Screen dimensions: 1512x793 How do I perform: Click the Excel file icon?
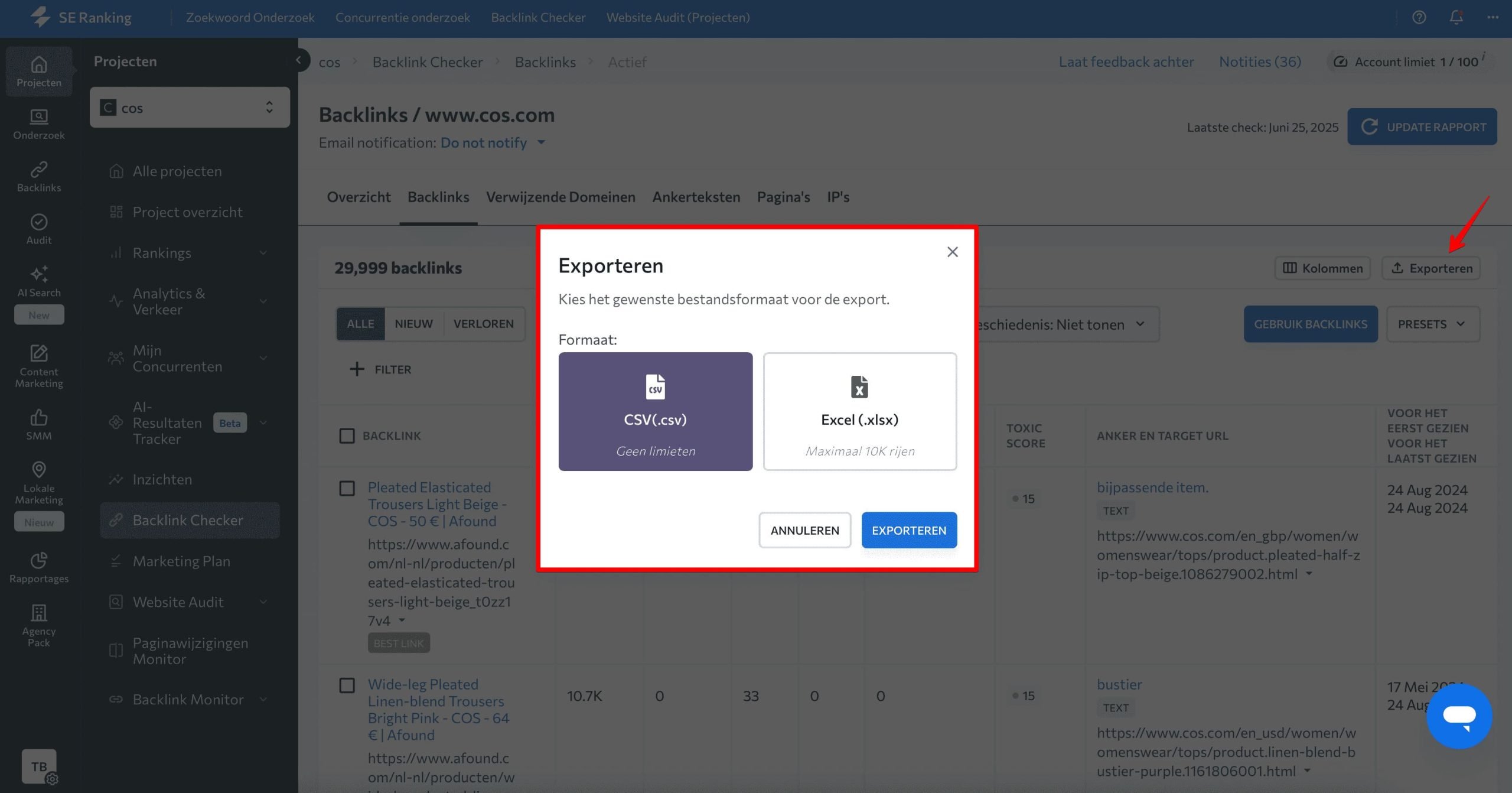coord(859,387)
